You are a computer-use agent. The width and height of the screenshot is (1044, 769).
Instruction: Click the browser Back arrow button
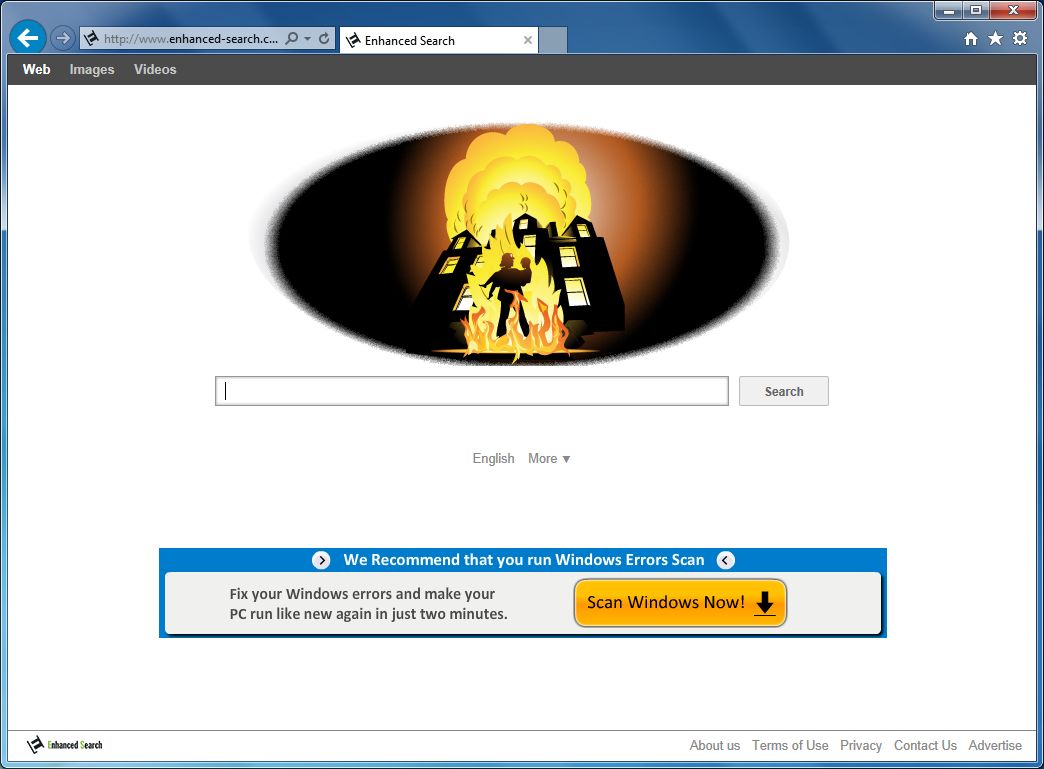tap(27, 38)
